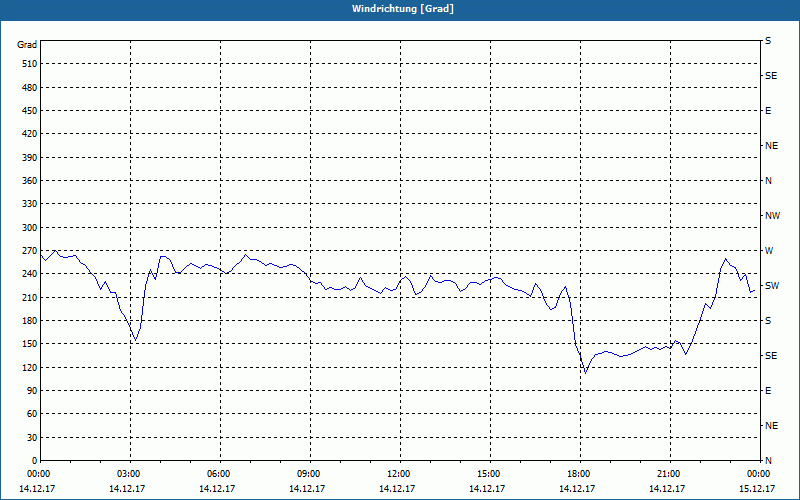Click the 14.12.17 date under 03:00
The height and width of the screenshot is (500, 800).
pos(127,488)
